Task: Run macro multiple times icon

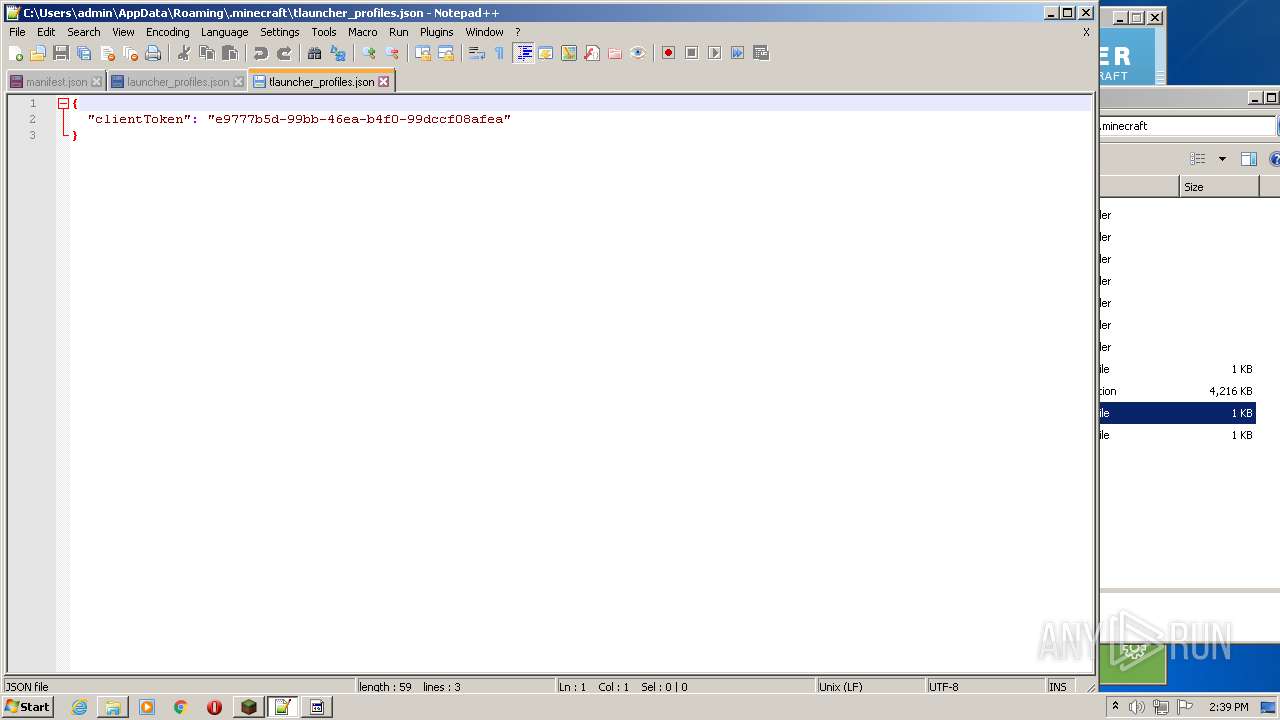Action: 738,53
